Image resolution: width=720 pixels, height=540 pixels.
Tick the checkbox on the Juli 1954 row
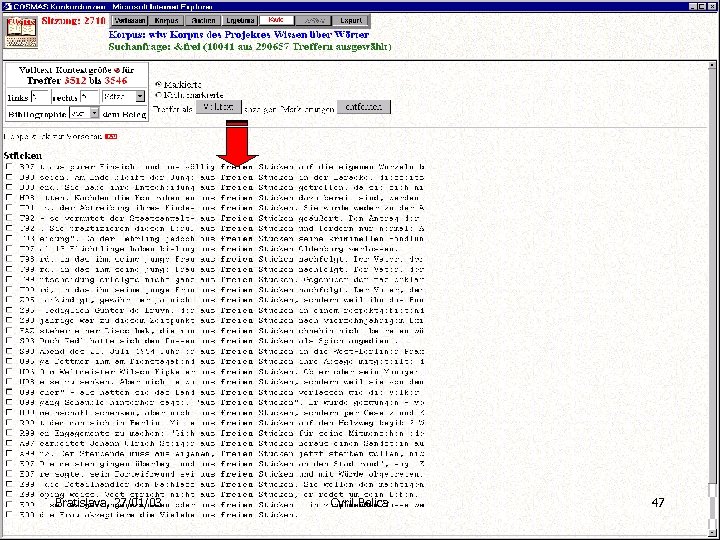(x=9, y=351)
